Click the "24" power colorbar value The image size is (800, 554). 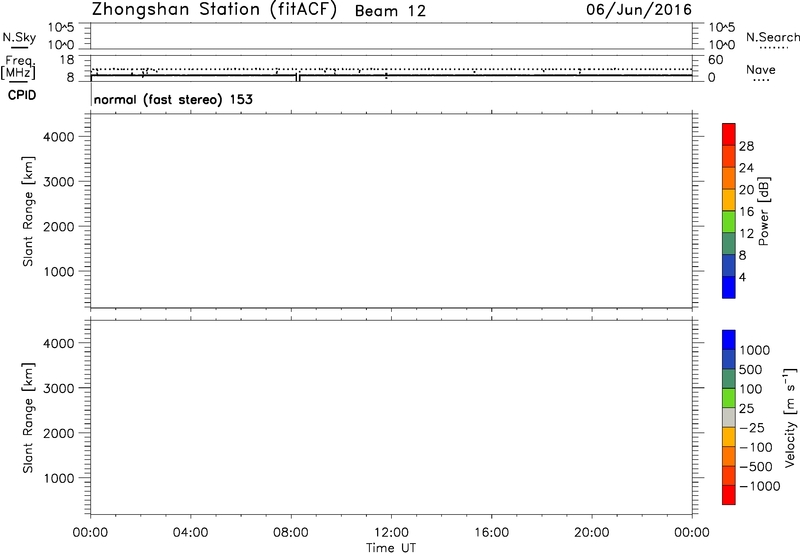click(746, 168)
